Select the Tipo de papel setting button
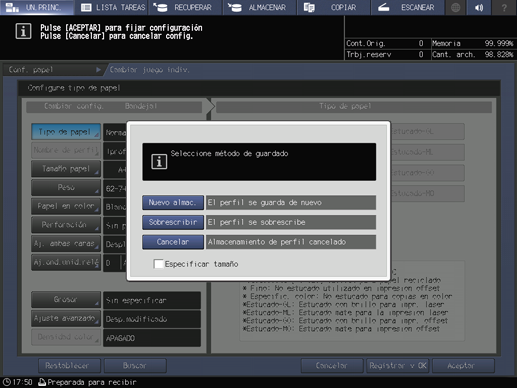 (66, 132)
